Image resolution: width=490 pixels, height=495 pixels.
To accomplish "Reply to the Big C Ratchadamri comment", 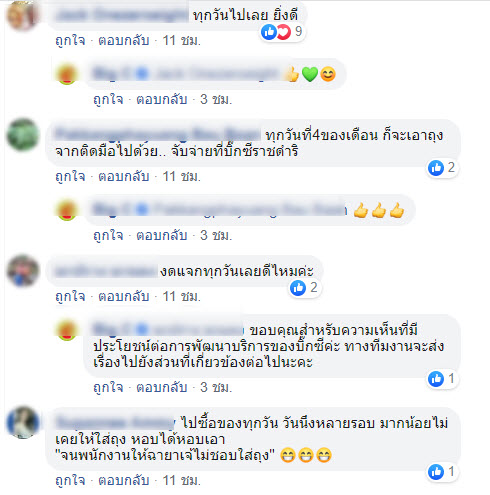I will tap(123, 177).
